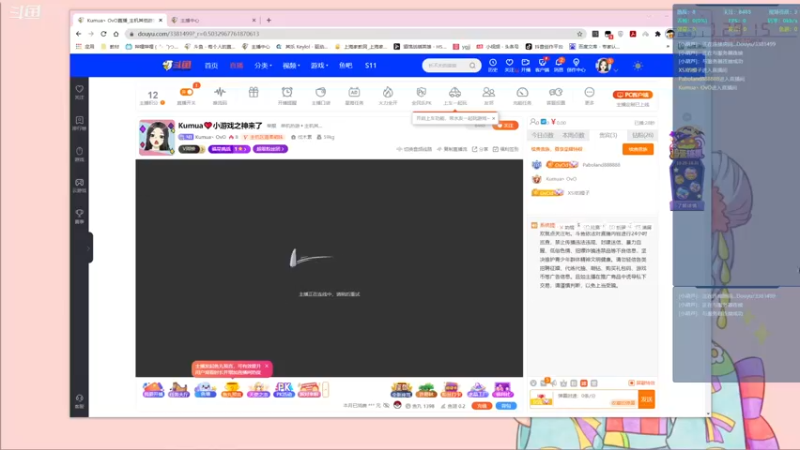Open the waveform stream stats icon
This screenshot has width=800, height=450.
[x=220, y=92]
